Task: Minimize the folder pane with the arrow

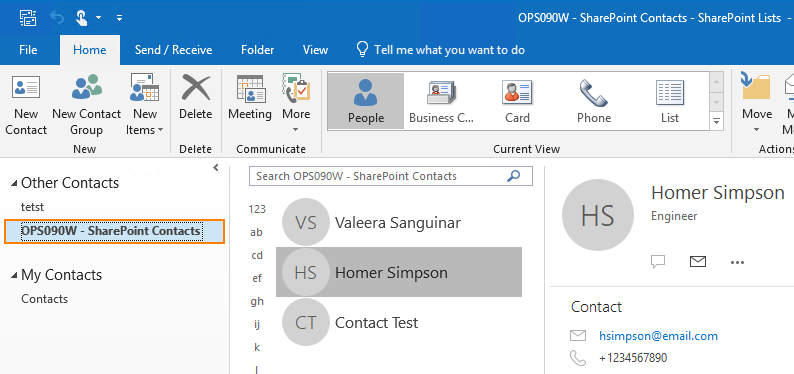Action: [x=216, y=168]
